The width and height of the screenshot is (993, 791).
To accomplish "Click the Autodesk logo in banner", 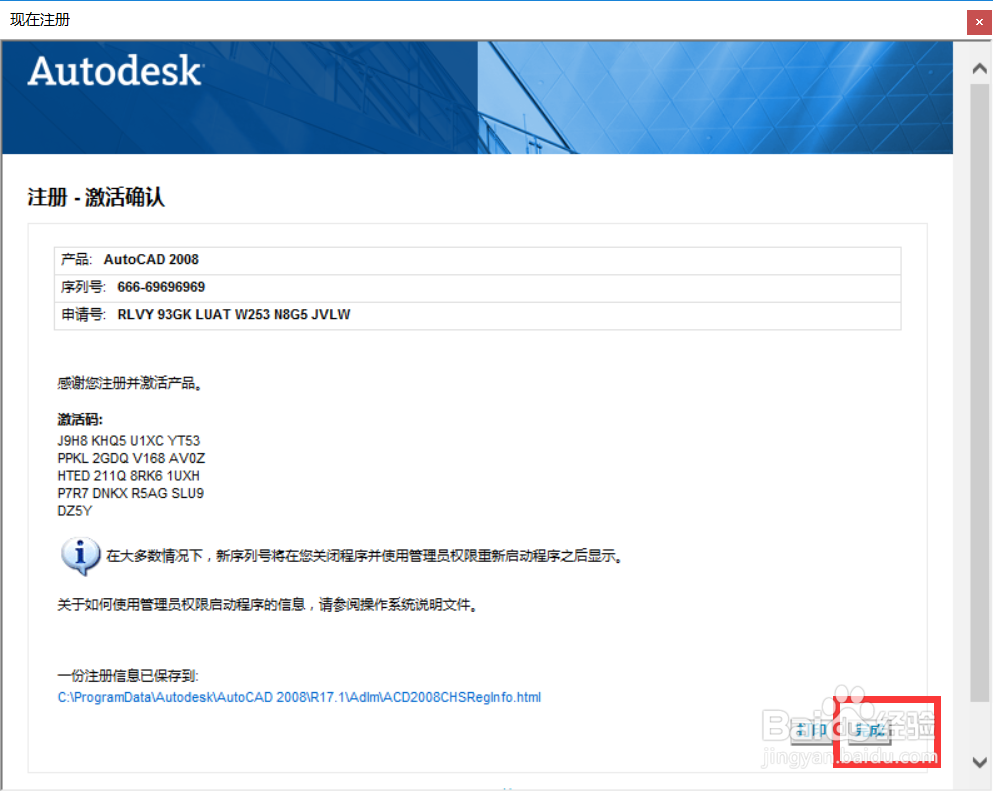I will 115,70.
